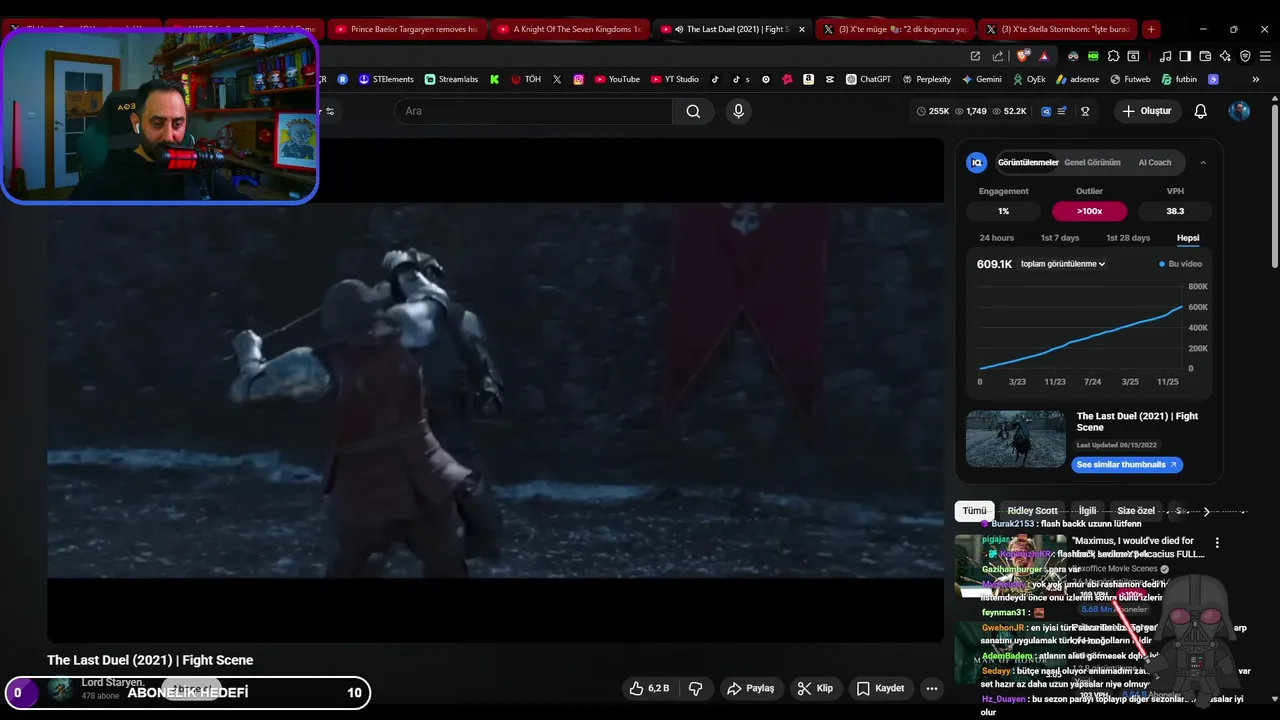The width and height of the screenshot is (1280, 720).
Task: Select the Genel Görünüm panel tab
Action: 1092,162
